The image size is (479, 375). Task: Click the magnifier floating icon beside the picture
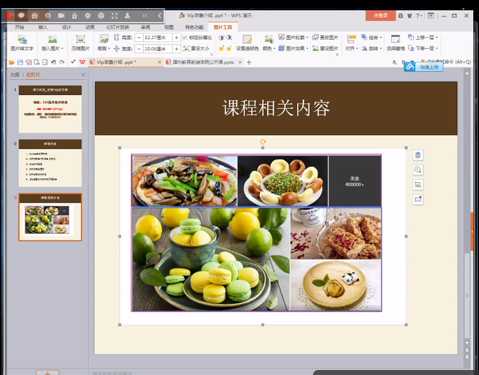[x=418, y=170]
